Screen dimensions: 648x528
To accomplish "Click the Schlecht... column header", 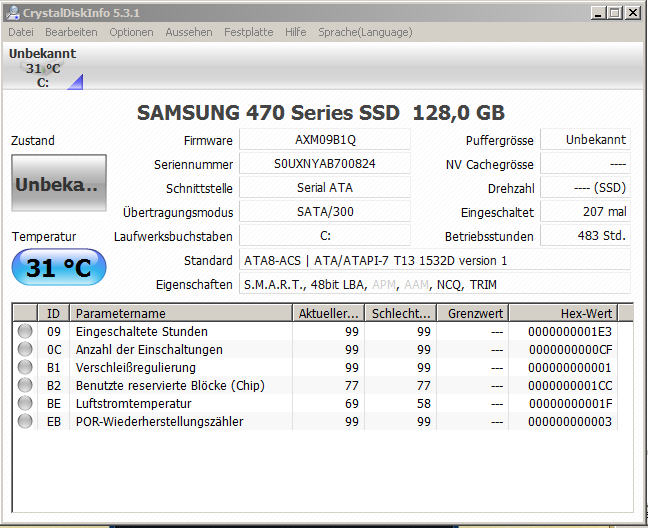I will pyautogui.click(x=400, y=314).
